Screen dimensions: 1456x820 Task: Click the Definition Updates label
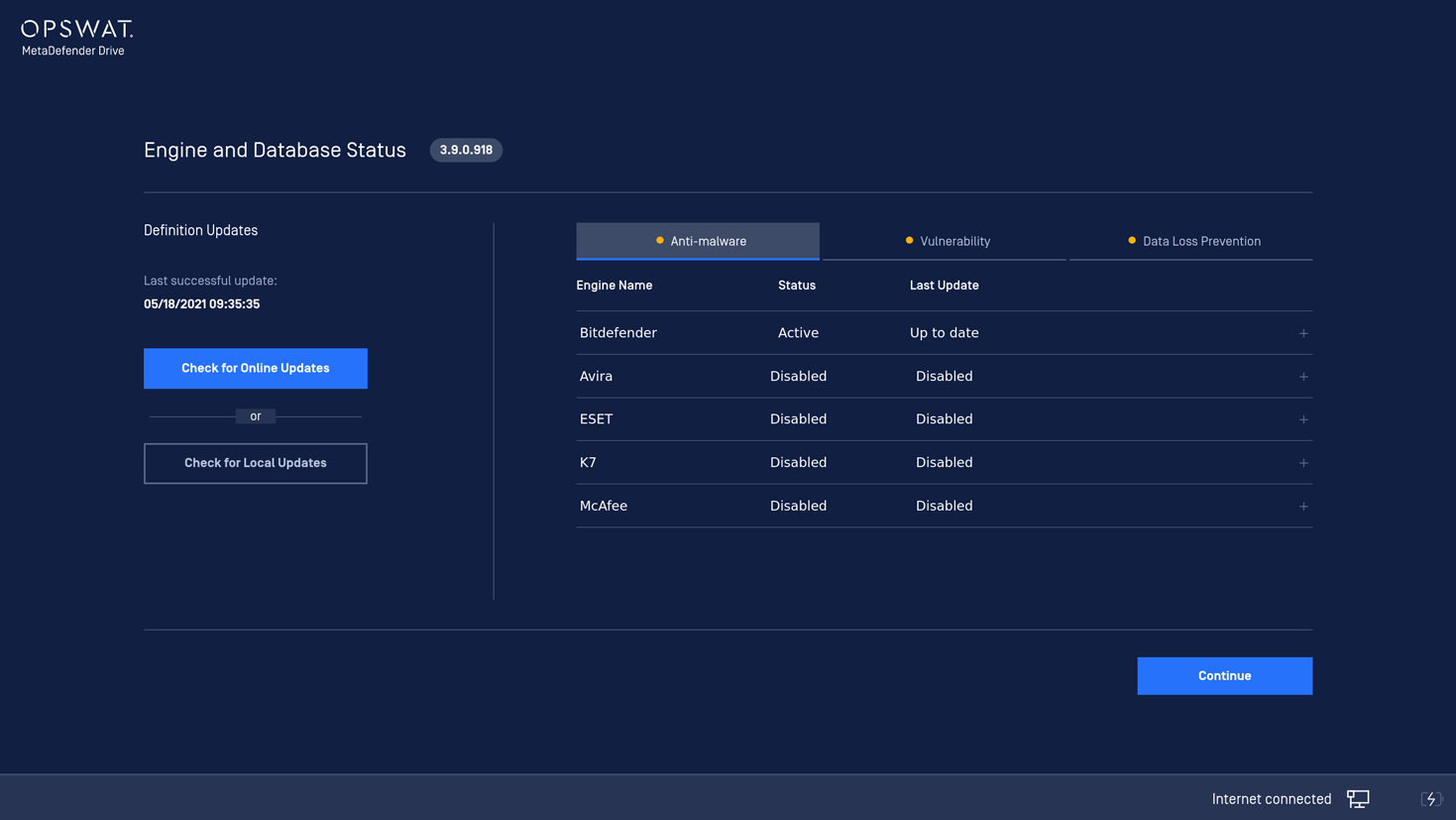click(x=200, y=230)
